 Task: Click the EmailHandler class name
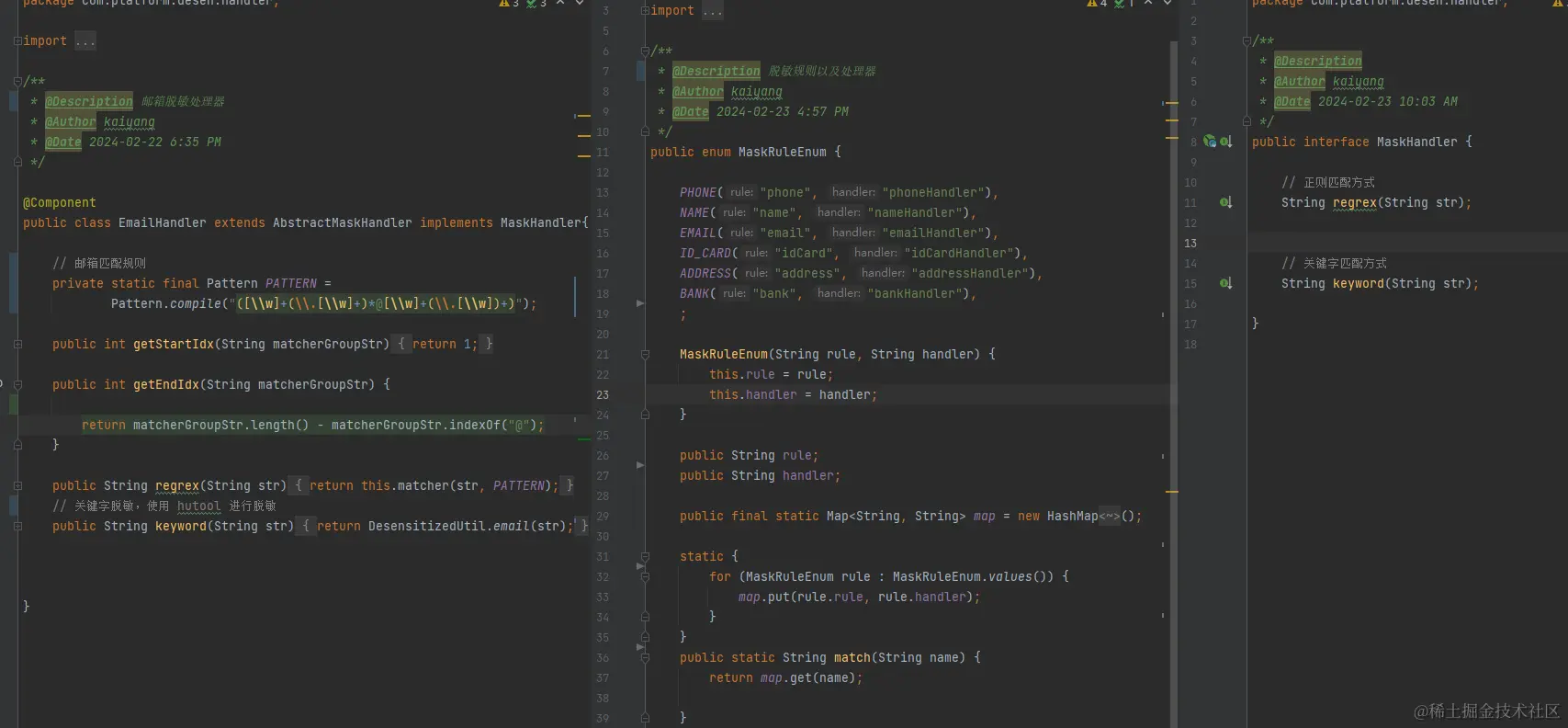click(163, 222)
